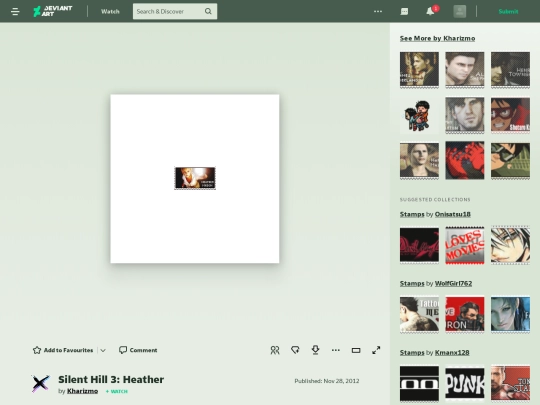Open the Loves Movies stamp thumbnail
This screenshot has height=405, width=540.
tap(465, 245)
